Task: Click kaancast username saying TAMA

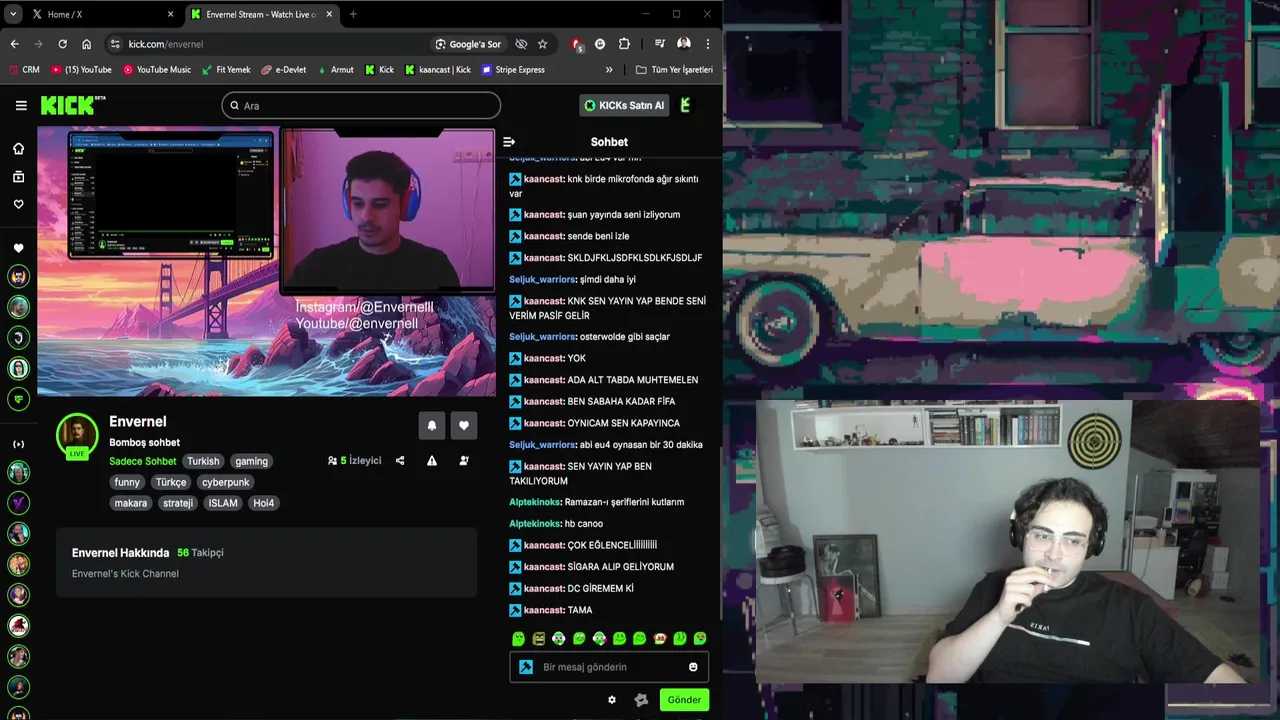Action: (544, 610)
